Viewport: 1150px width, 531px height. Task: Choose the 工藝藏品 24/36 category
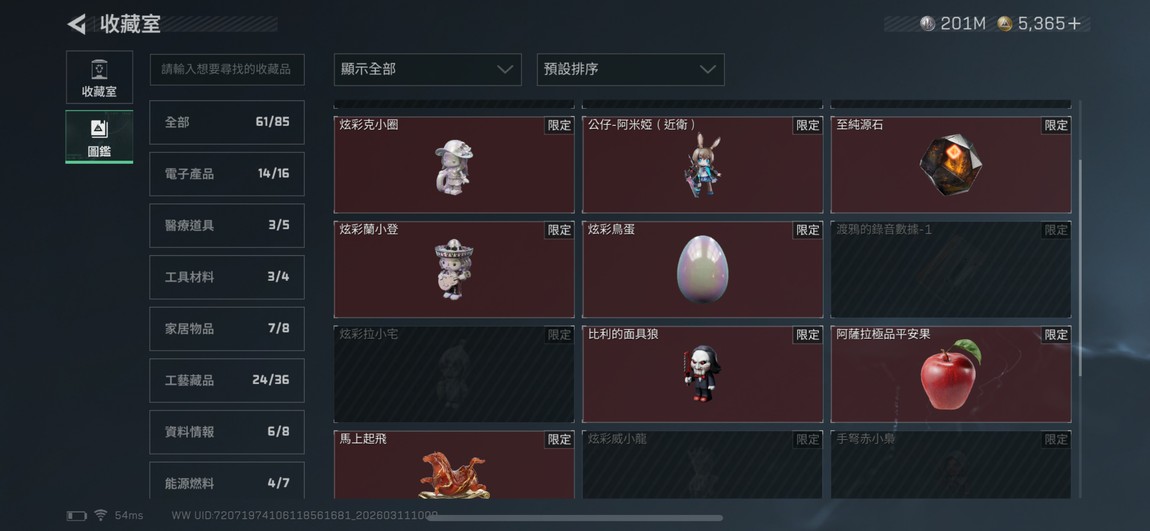tap(227, 380)
